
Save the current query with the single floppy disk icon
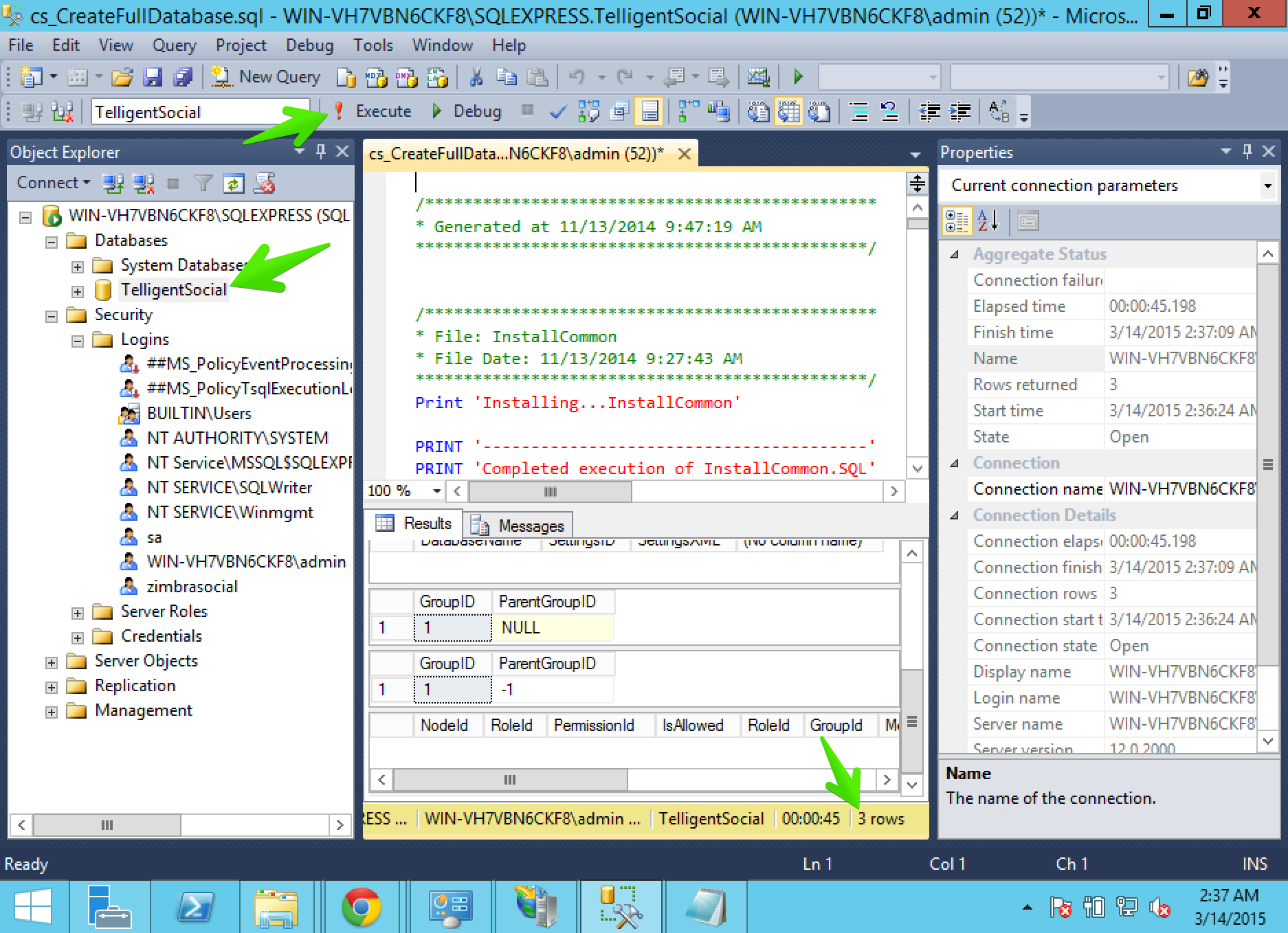coord(152,77)
